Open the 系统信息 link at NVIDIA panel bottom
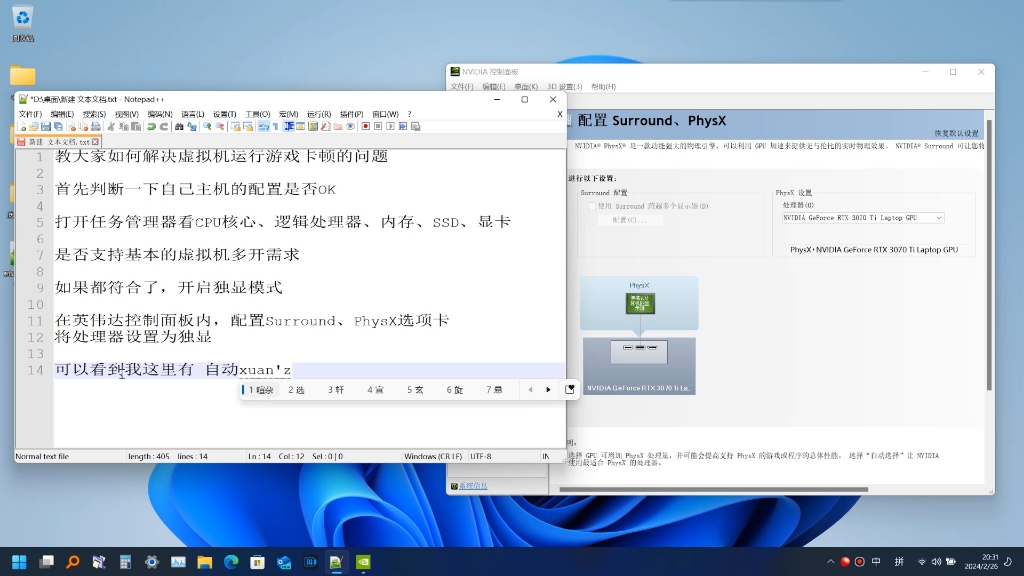Screen dimensions: 1024x576 (x=473, y=486)
